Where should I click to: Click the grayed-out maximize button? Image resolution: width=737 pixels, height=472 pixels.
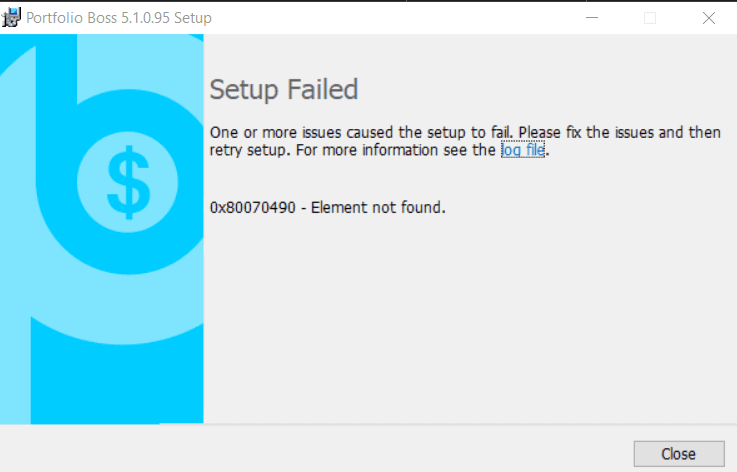[650, 18]
